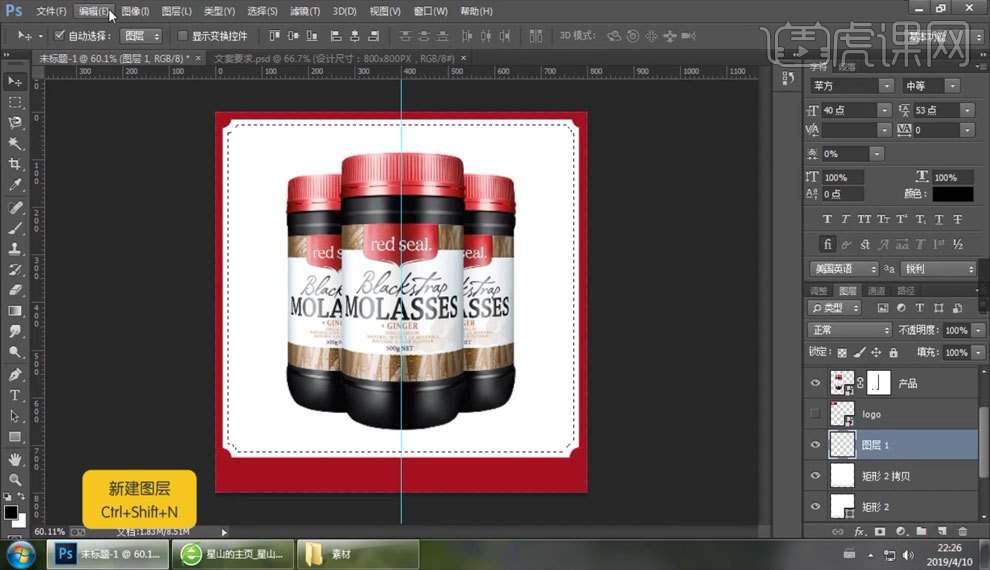Filter layers by pixel layers icon
Image resolution: width=990 pixels, height=570 pixels.
[x=883, y=308]
